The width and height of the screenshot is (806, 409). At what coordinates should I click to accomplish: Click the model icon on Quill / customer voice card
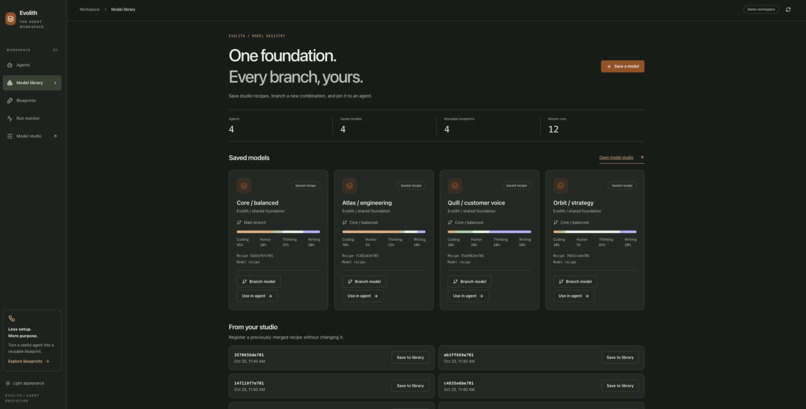pos(455,185)
